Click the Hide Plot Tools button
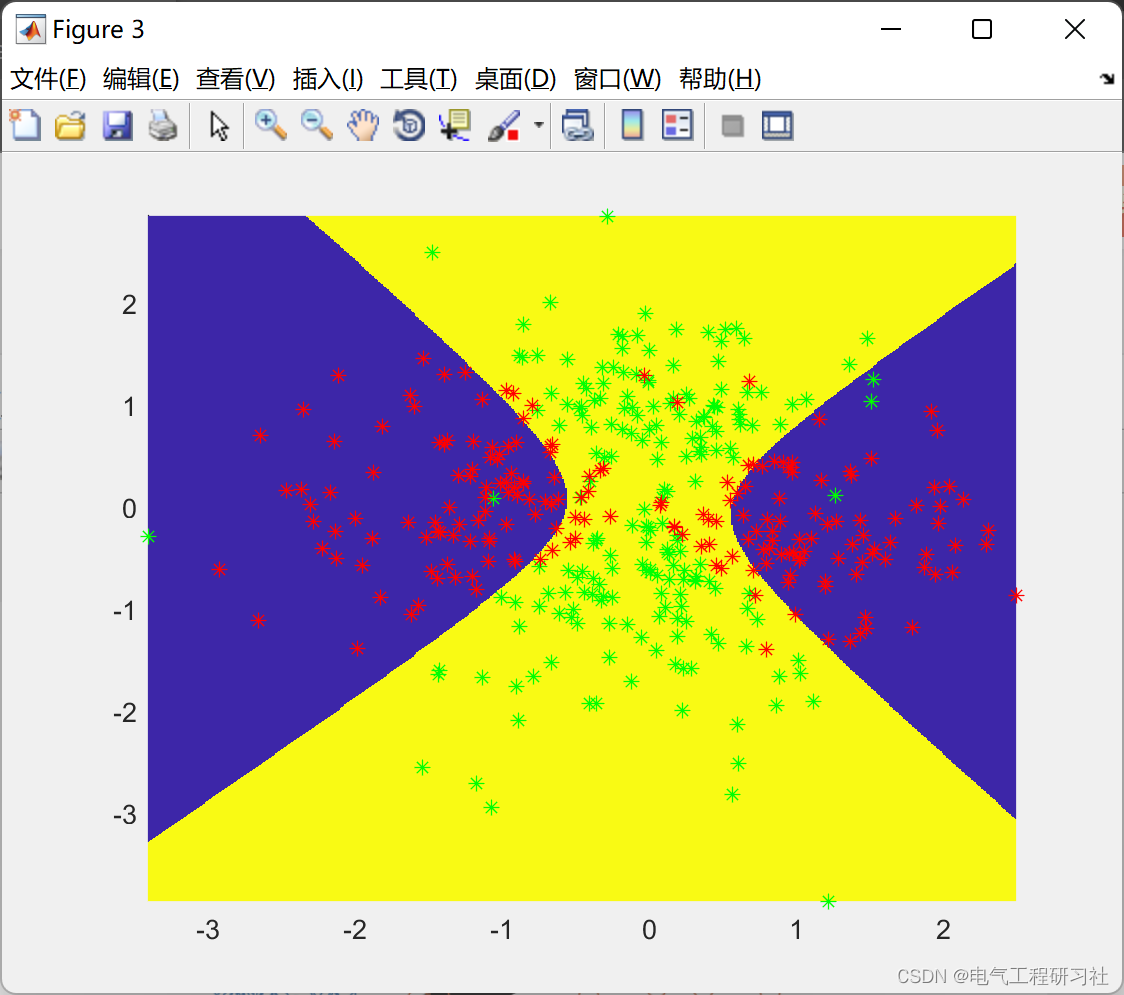Screen dimensions: 1124x995 pos(731,125)
